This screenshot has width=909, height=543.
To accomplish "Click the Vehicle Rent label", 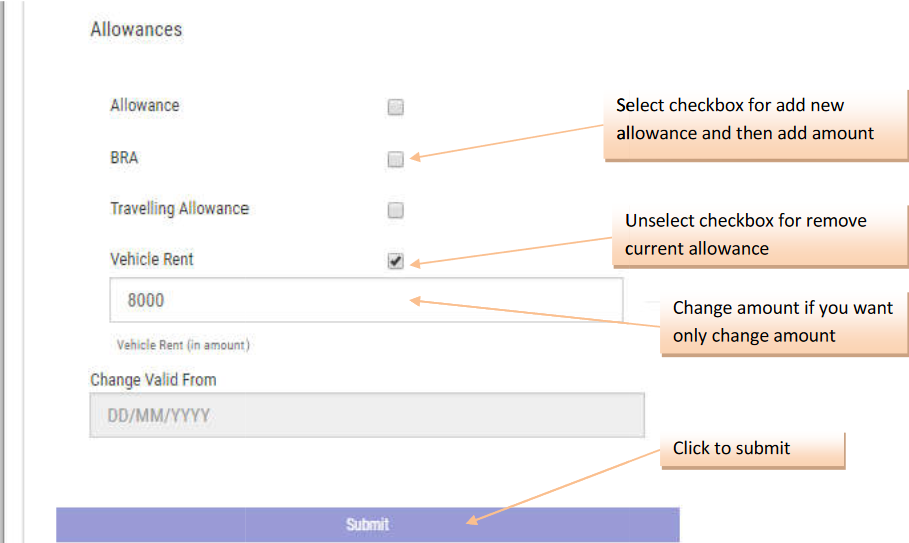I will pyautogui.click(x=151, y=260).
